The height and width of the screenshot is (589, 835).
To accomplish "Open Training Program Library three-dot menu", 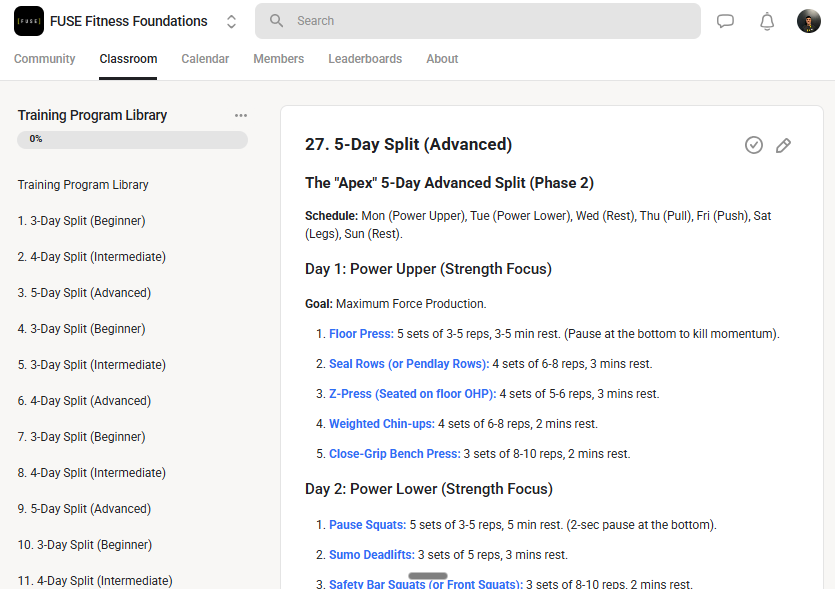I will click(241, 116).
